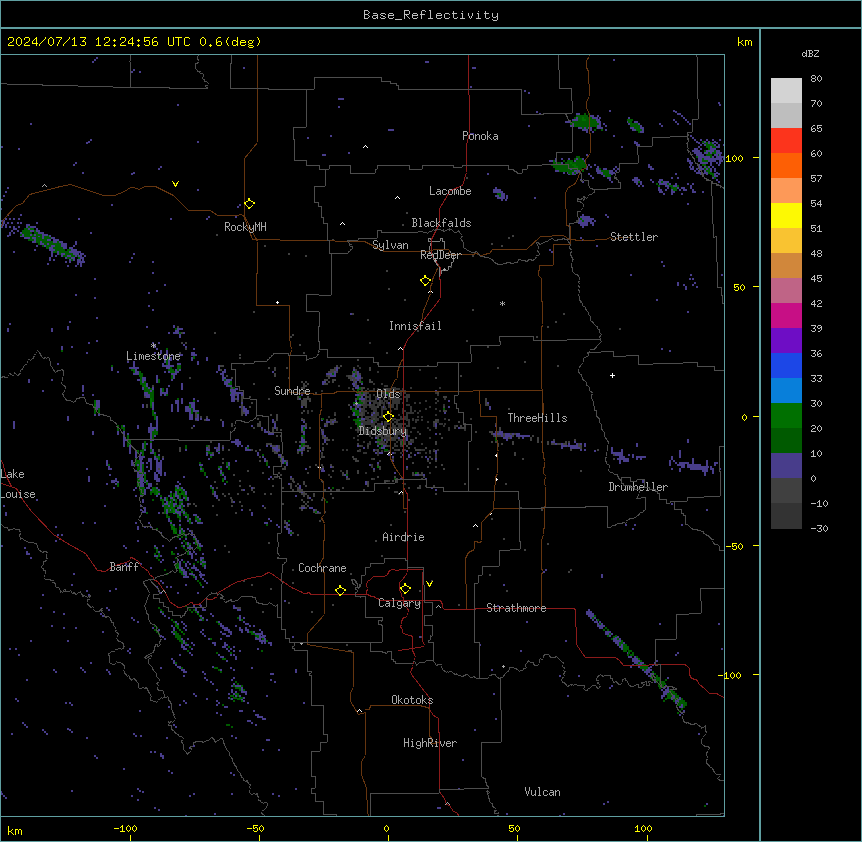
Task: Click the Okotoks label
Action: pos(412,700)
